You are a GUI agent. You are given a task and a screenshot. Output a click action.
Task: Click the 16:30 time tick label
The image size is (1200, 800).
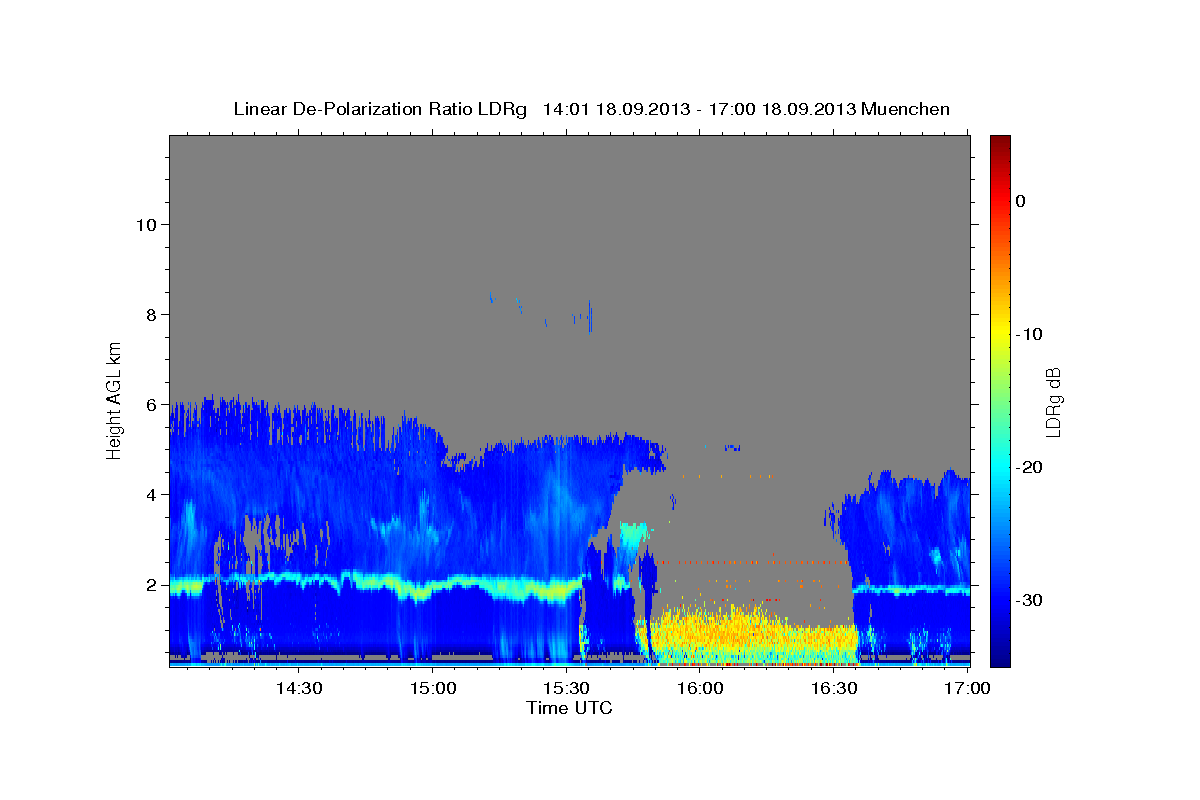(x=834, y=688)
